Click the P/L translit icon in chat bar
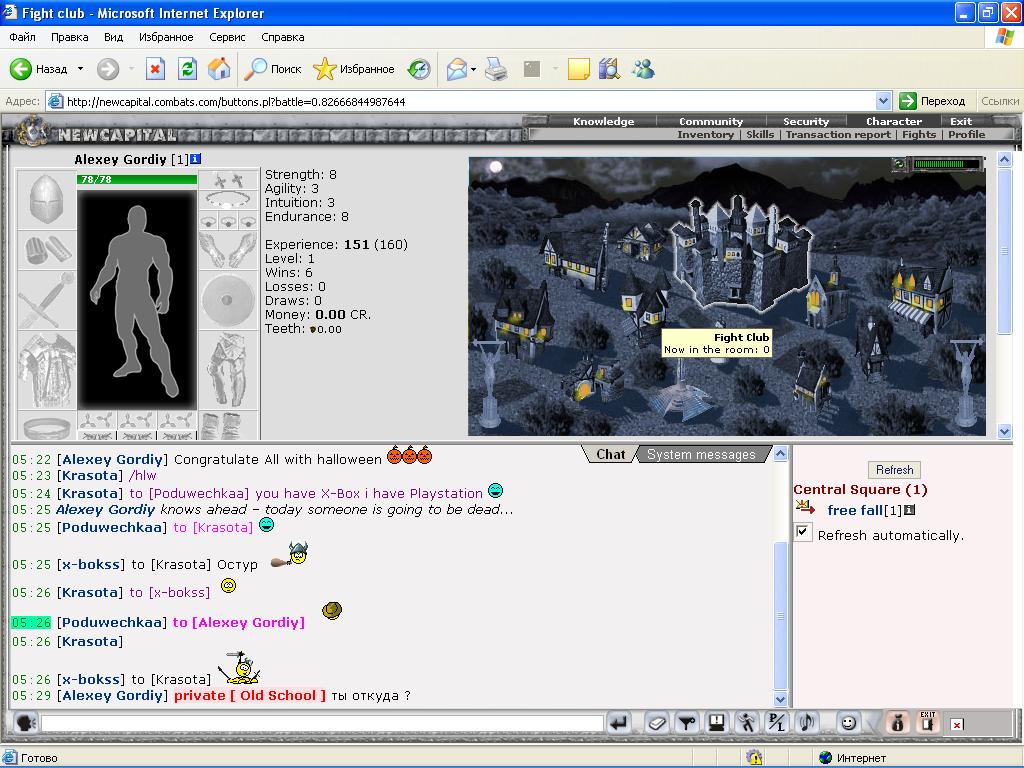Screen dimensions: 1024x768 pyautogui.click(x=776, y=723)
